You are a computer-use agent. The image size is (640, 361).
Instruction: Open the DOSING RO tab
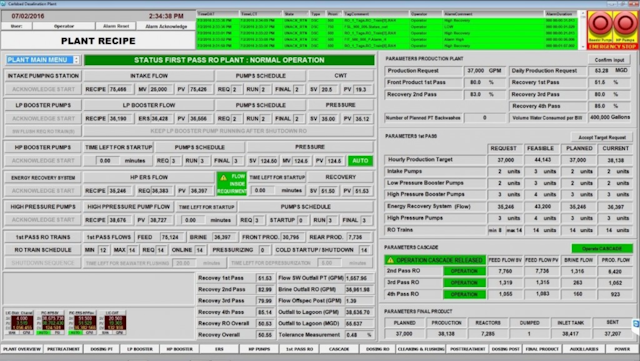(x=378, y=349)
